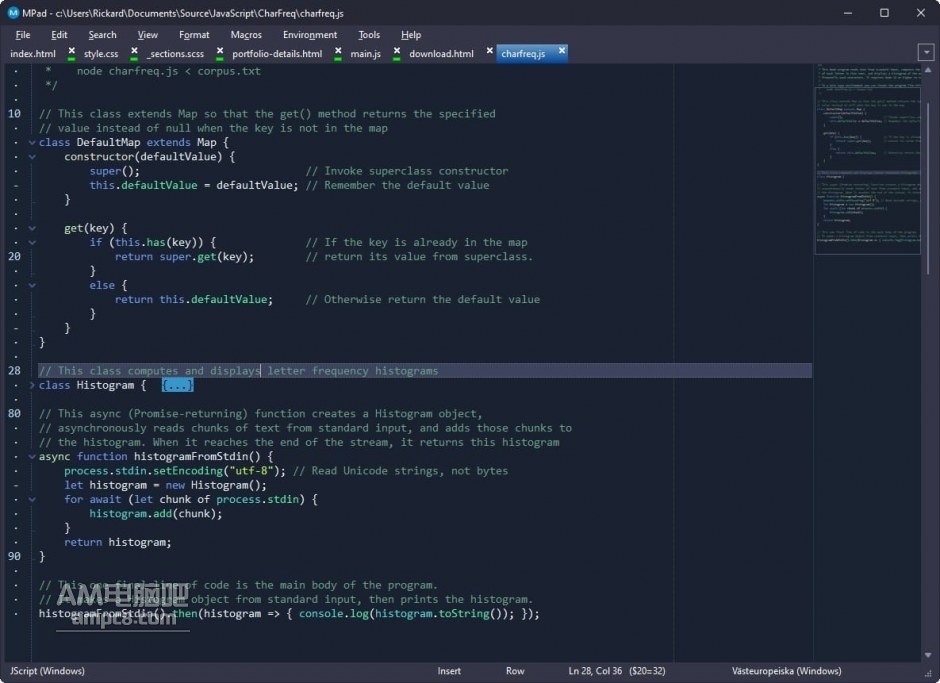This screenshot has width=940, height=683.
Task: Click the MPad app icon in title bar
Action: [x=13, y=13]
